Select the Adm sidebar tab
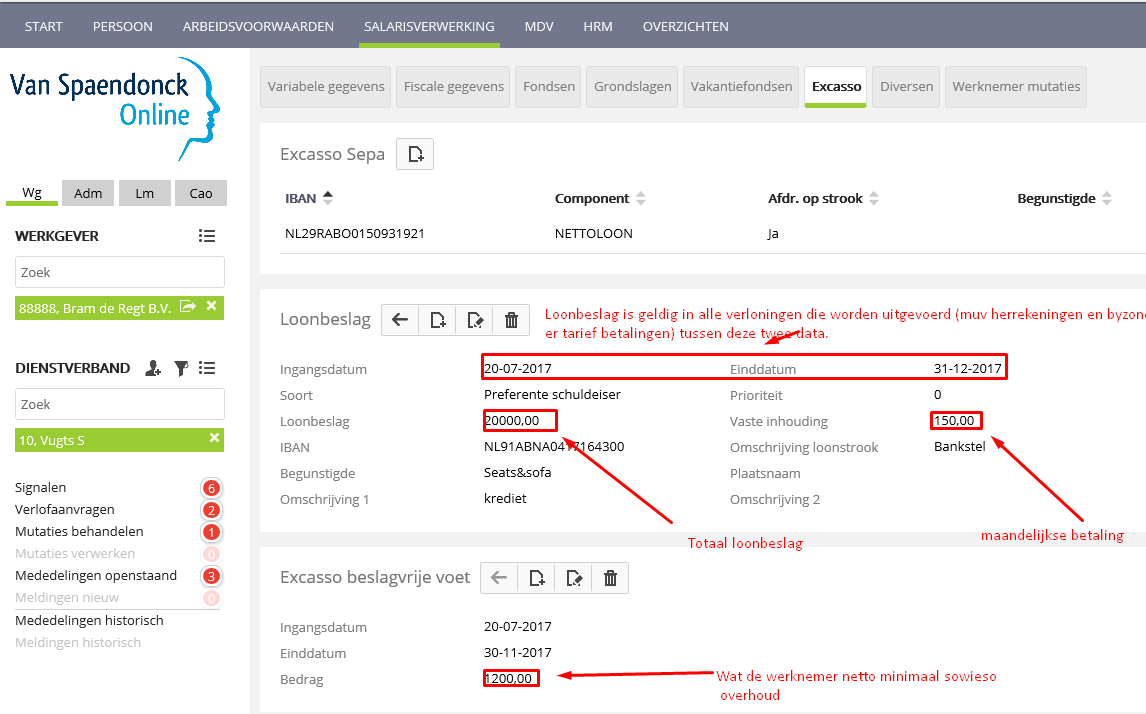The image size is (1146, 714). click(88, 193)
